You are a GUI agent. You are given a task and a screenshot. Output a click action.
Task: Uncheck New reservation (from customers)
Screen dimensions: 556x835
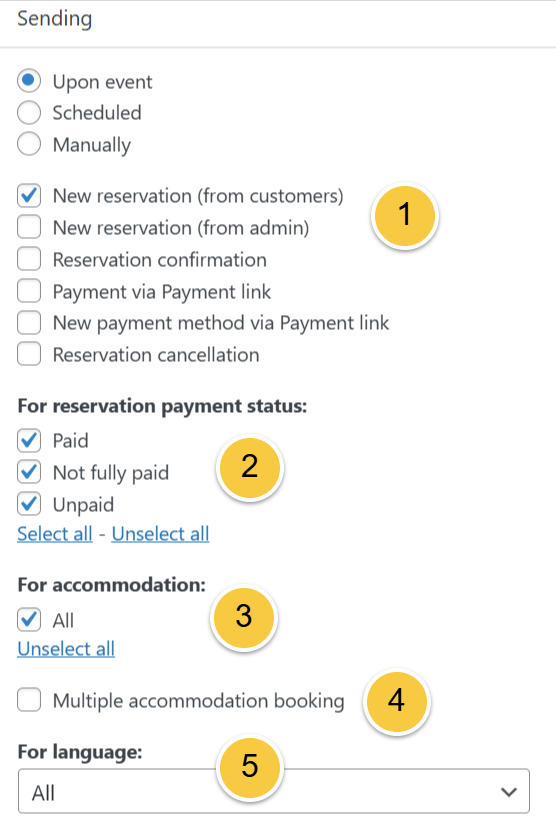(29, 196)
